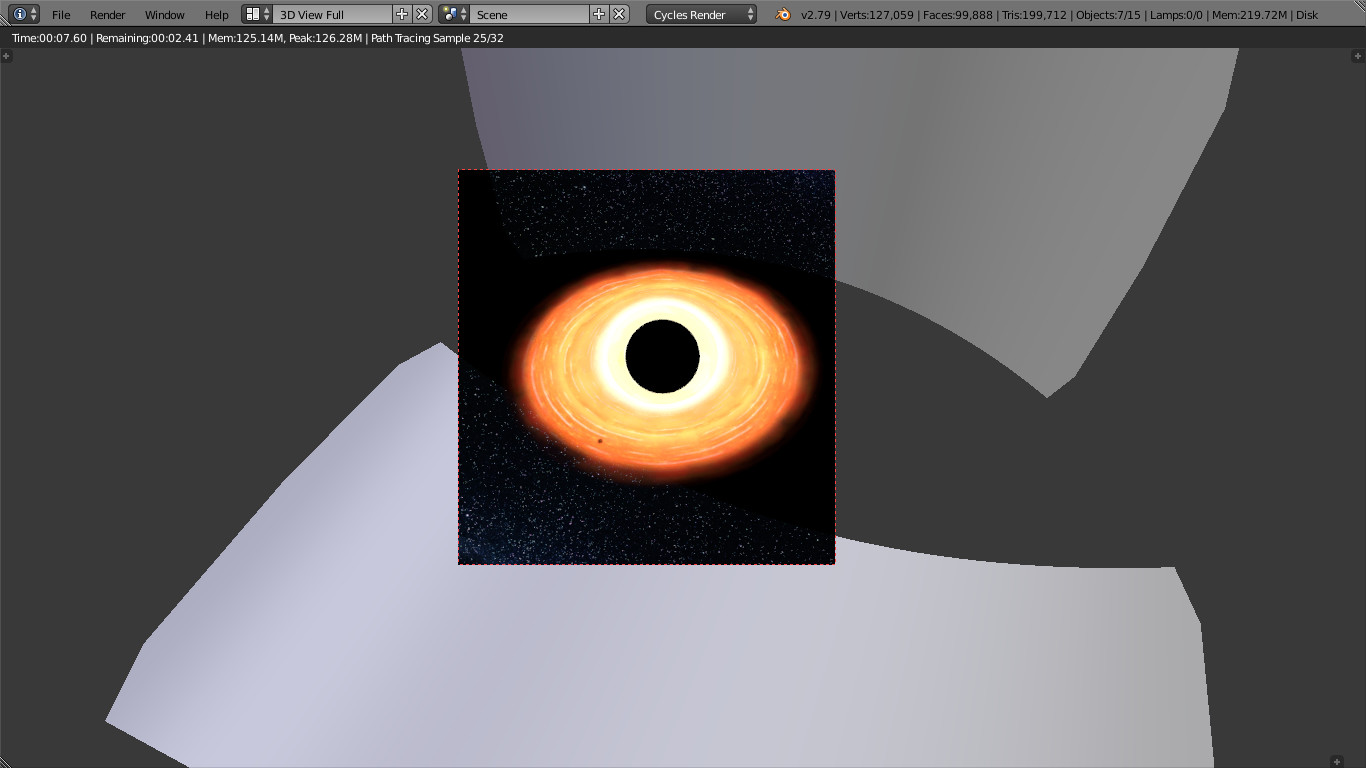Open the Render menu
This screenshot has height=768, width=1366.
pyautogui.click(x=106, y=15)
